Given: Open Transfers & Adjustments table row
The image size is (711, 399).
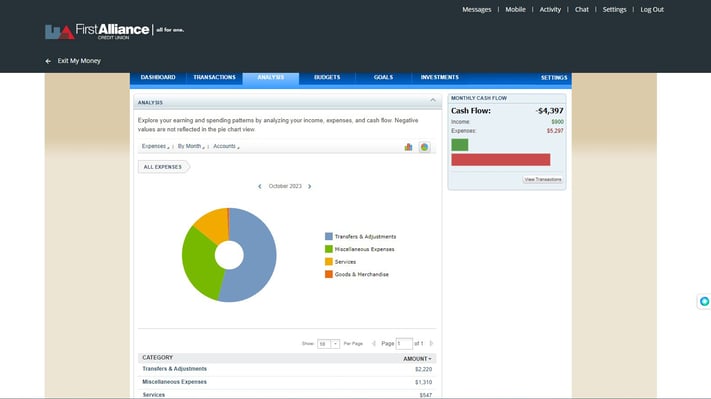Looking at the screenshot, I should pos(287,369).
